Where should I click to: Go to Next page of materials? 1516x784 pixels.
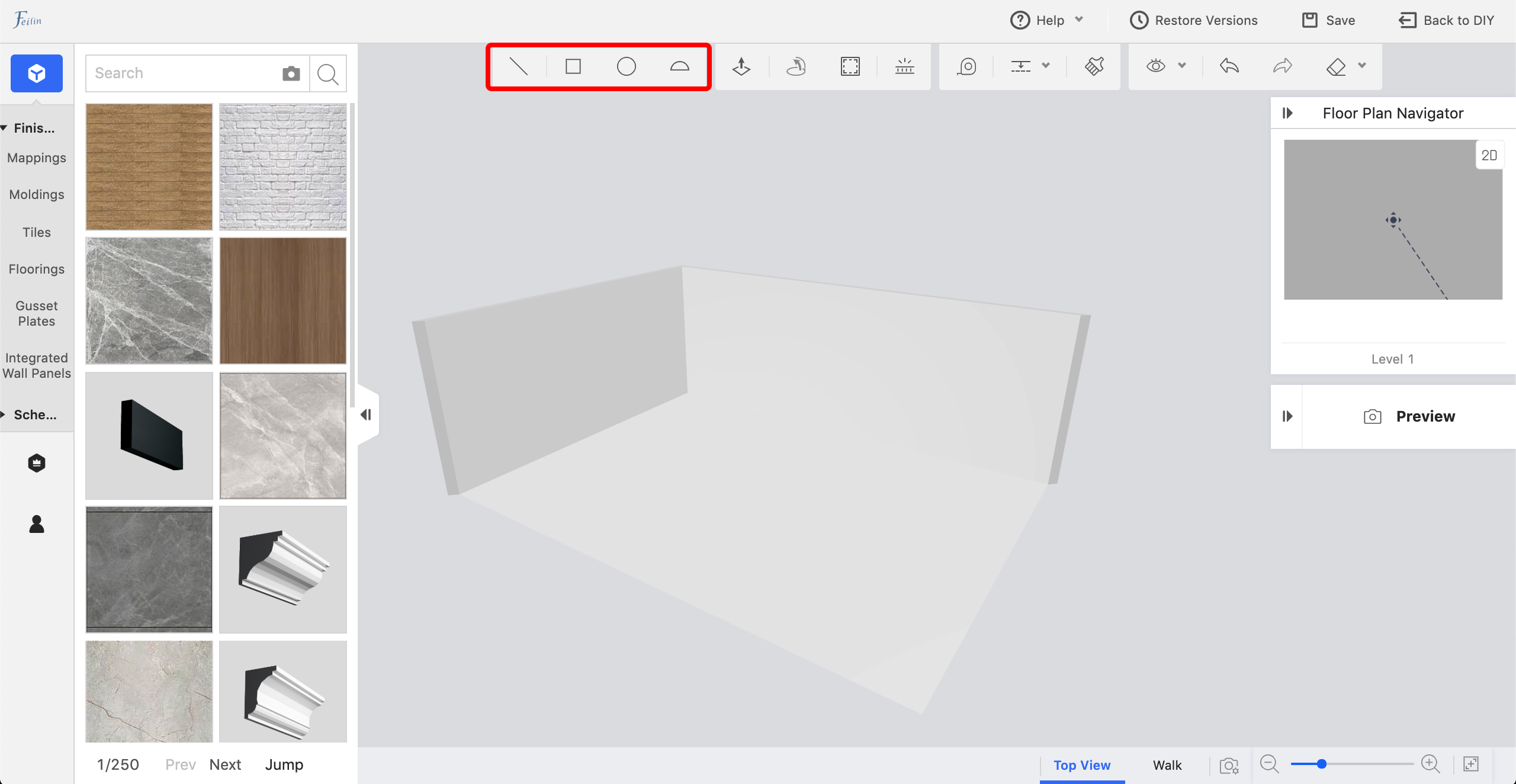225,764
